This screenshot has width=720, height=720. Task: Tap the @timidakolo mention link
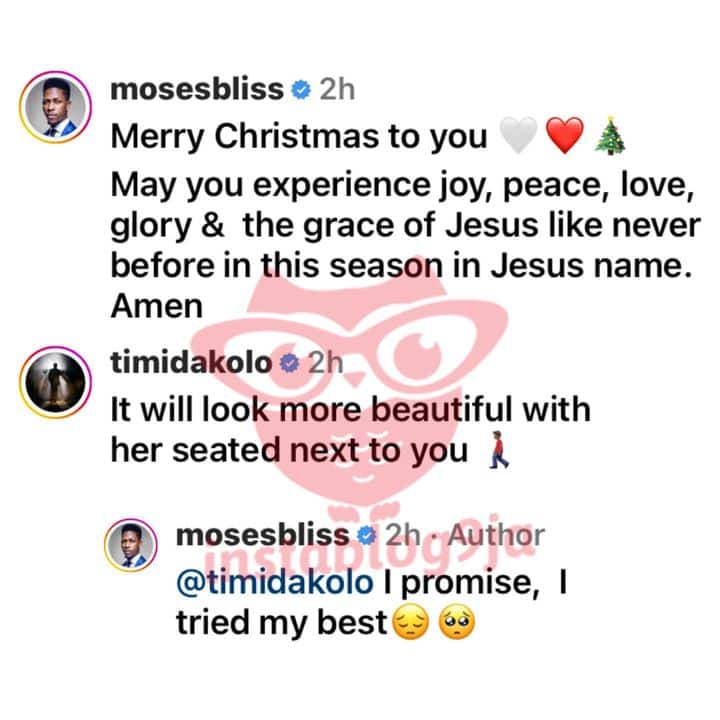275,583
